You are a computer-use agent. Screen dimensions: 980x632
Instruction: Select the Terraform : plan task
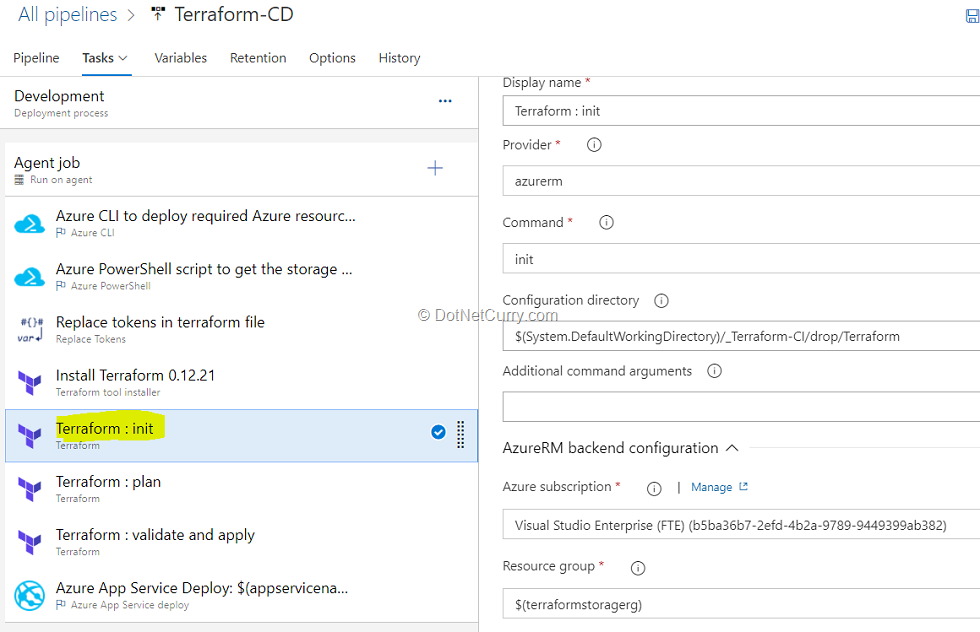pyautogui.click(x=241, y=489)
